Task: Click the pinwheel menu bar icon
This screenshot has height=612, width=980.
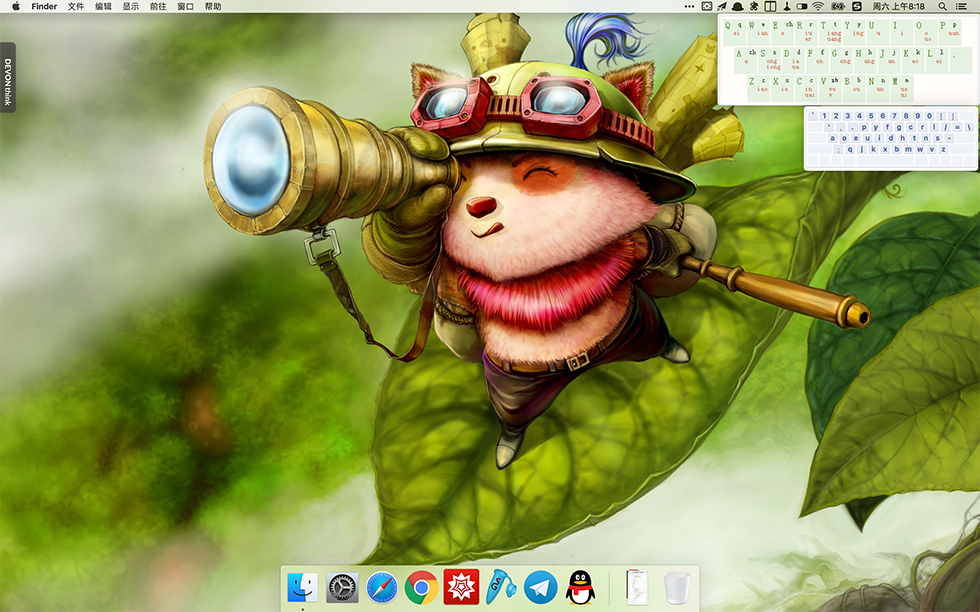Action: [754, 6]
